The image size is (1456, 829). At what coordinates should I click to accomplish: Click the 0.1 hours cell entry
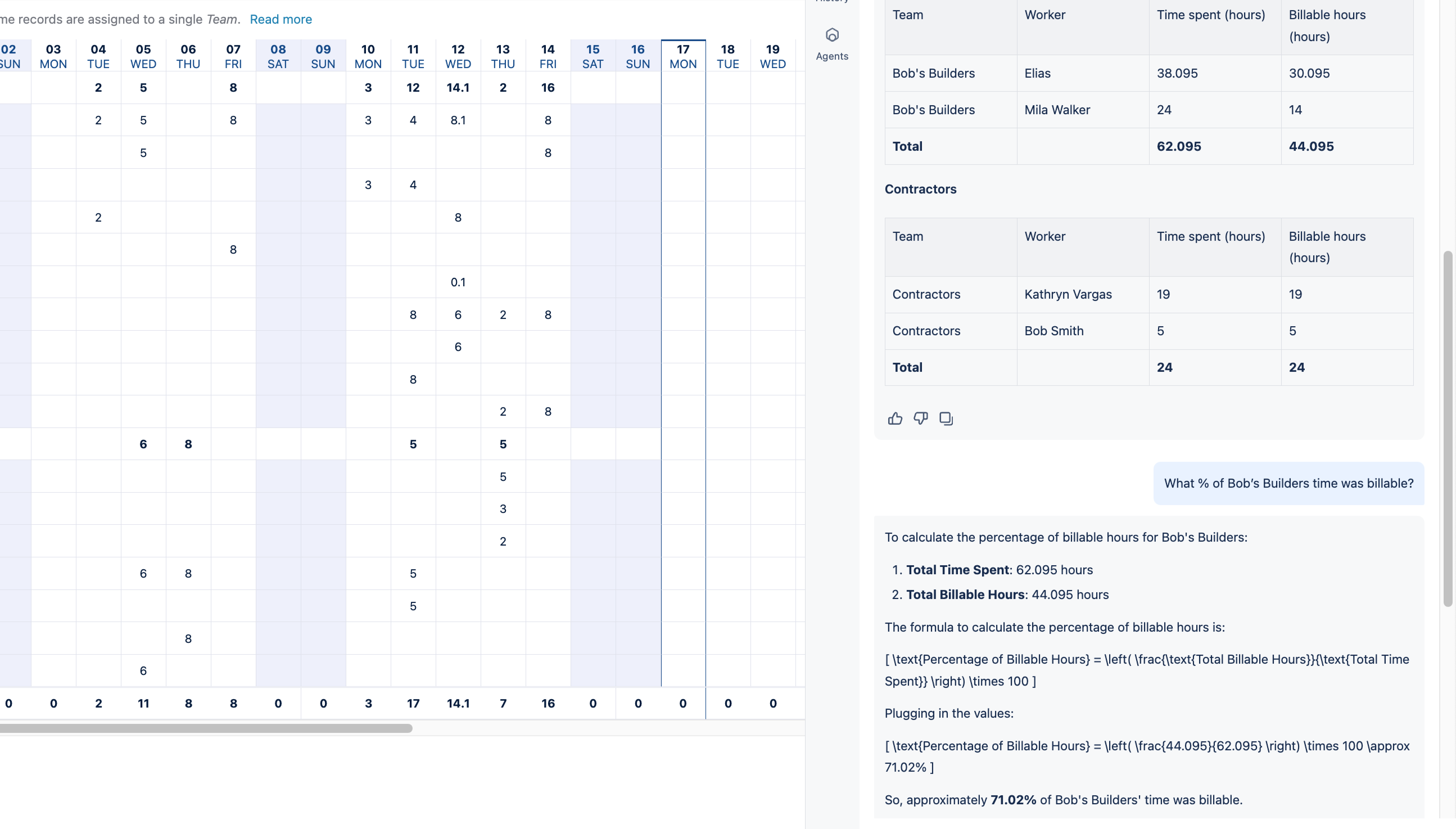tap(458, 282)
